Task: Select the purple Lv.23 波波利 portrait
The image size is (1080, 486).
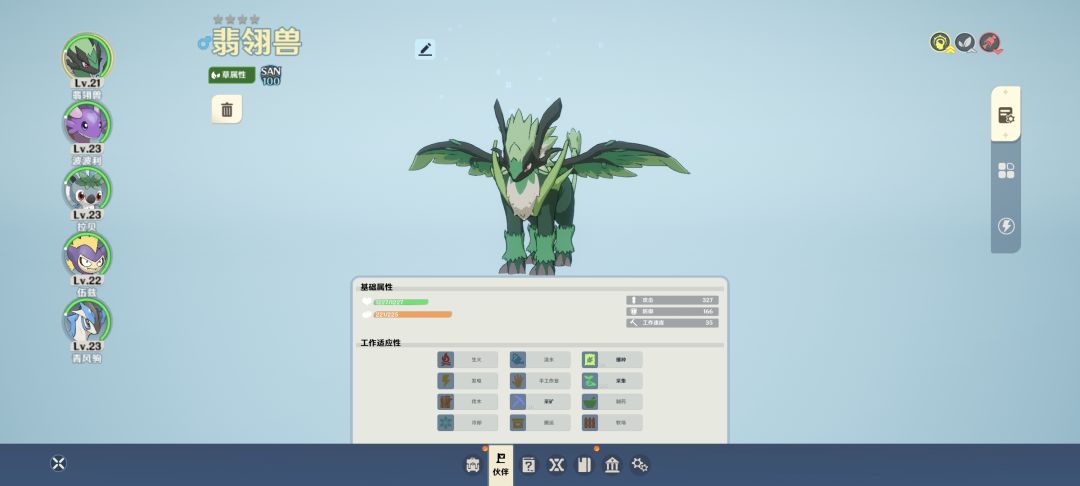Action: click(87, 123)
